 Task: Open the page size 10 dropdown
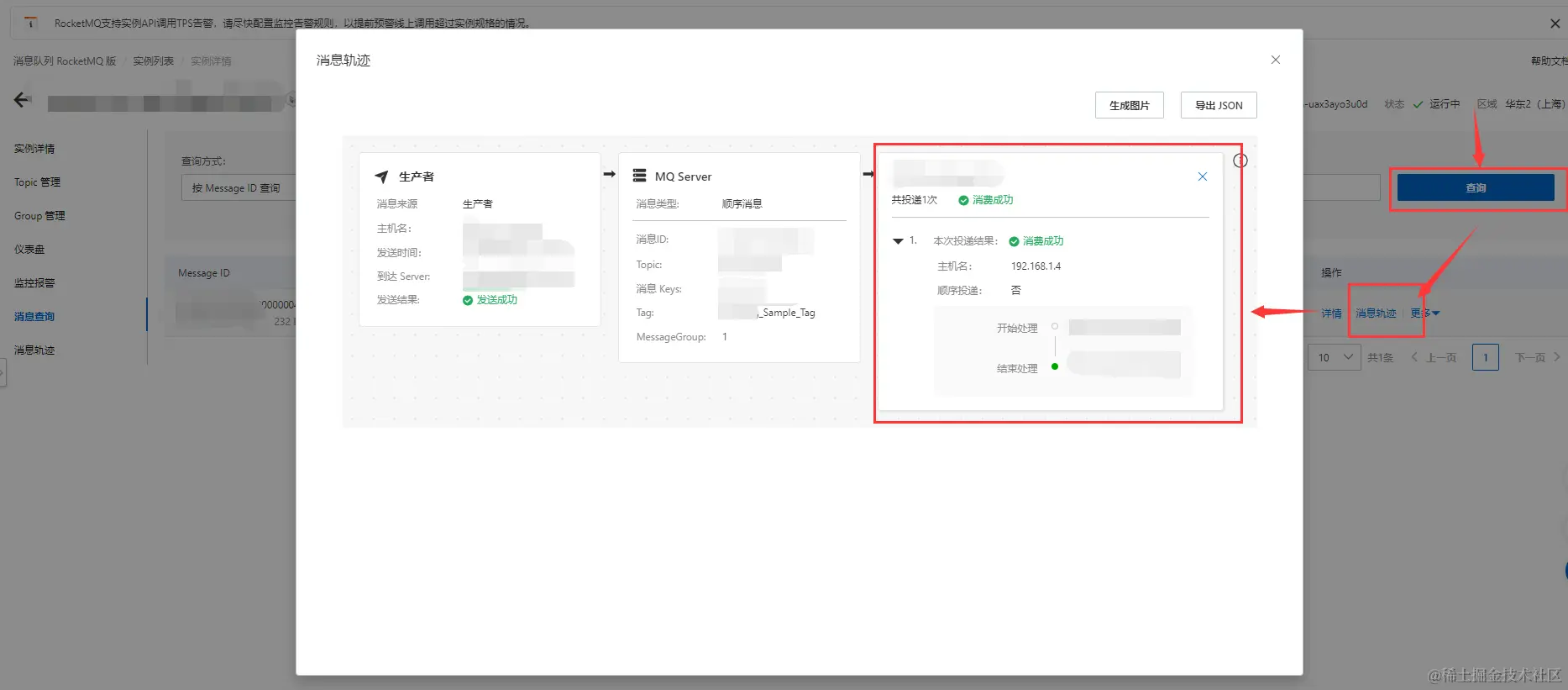click(x=1335, y=357)
